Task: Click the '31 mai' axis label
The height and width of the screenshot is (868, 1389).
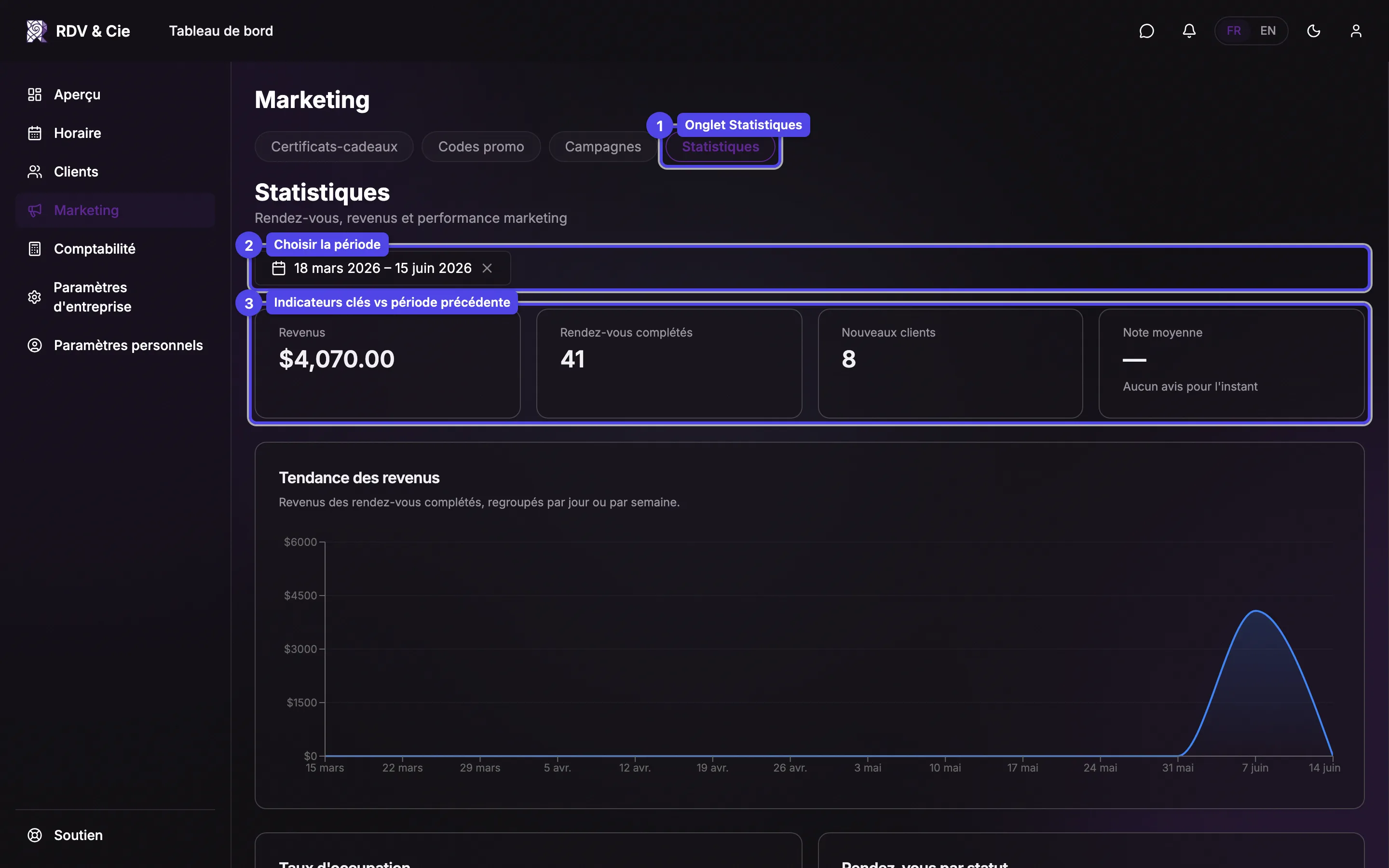Action: point(1178,768)
